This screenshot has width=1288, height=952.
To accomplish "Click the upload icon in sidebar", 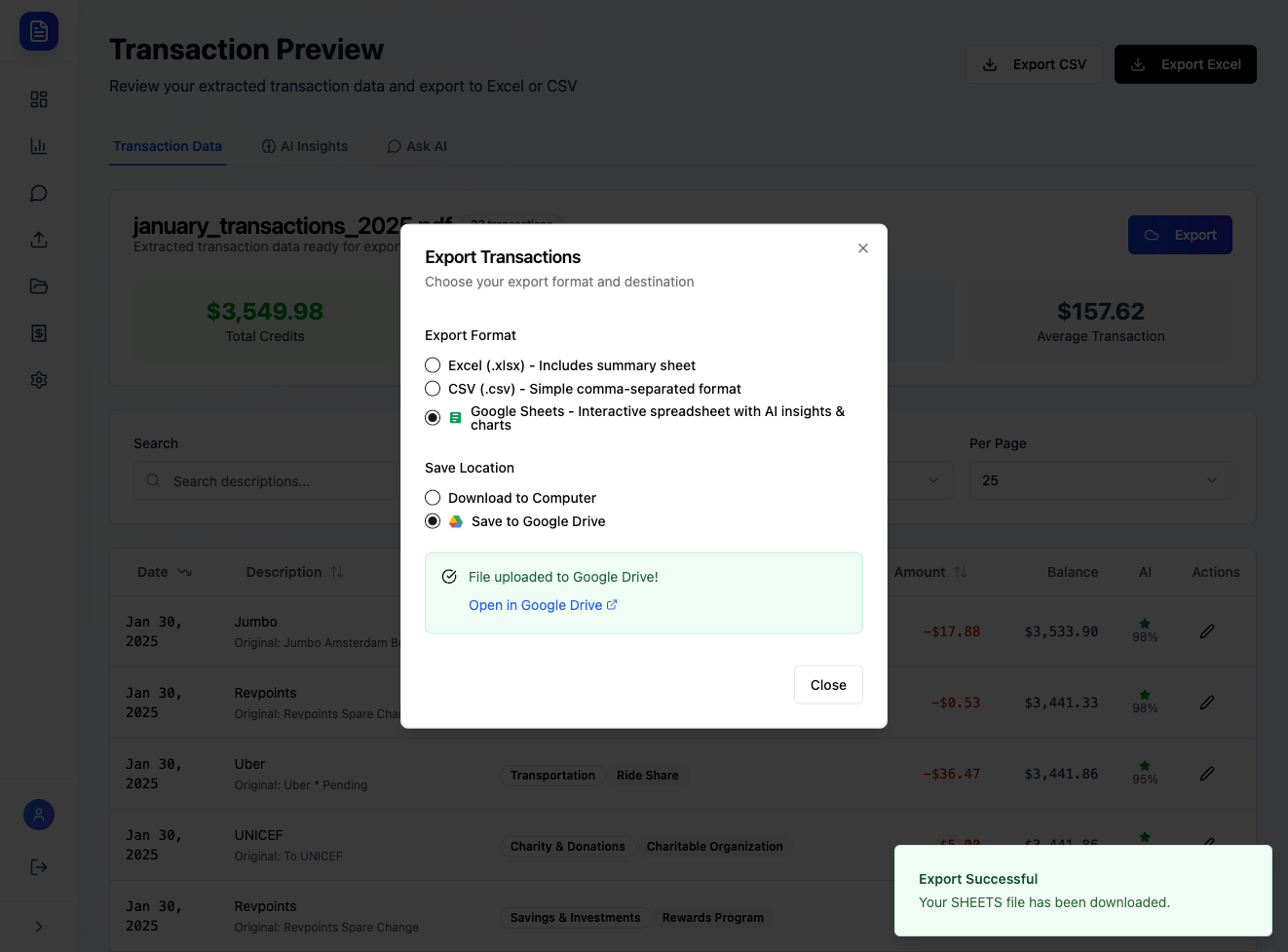I will (x=39, y=240).
